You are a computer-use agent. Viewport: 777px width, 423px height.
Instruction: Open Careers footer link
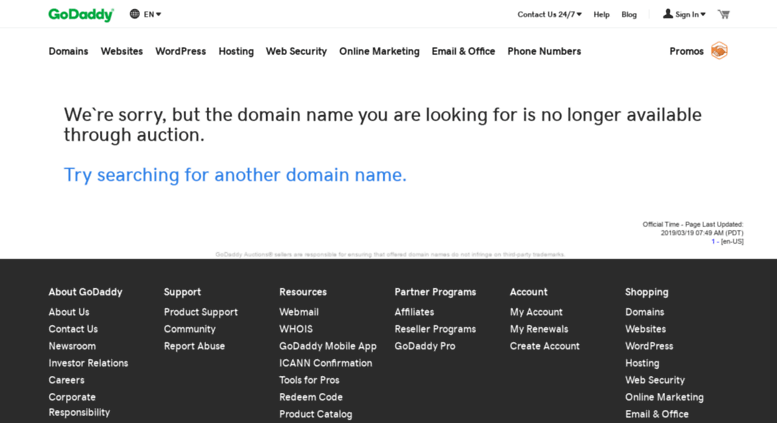pyautogui.click(x=66, y=380)
